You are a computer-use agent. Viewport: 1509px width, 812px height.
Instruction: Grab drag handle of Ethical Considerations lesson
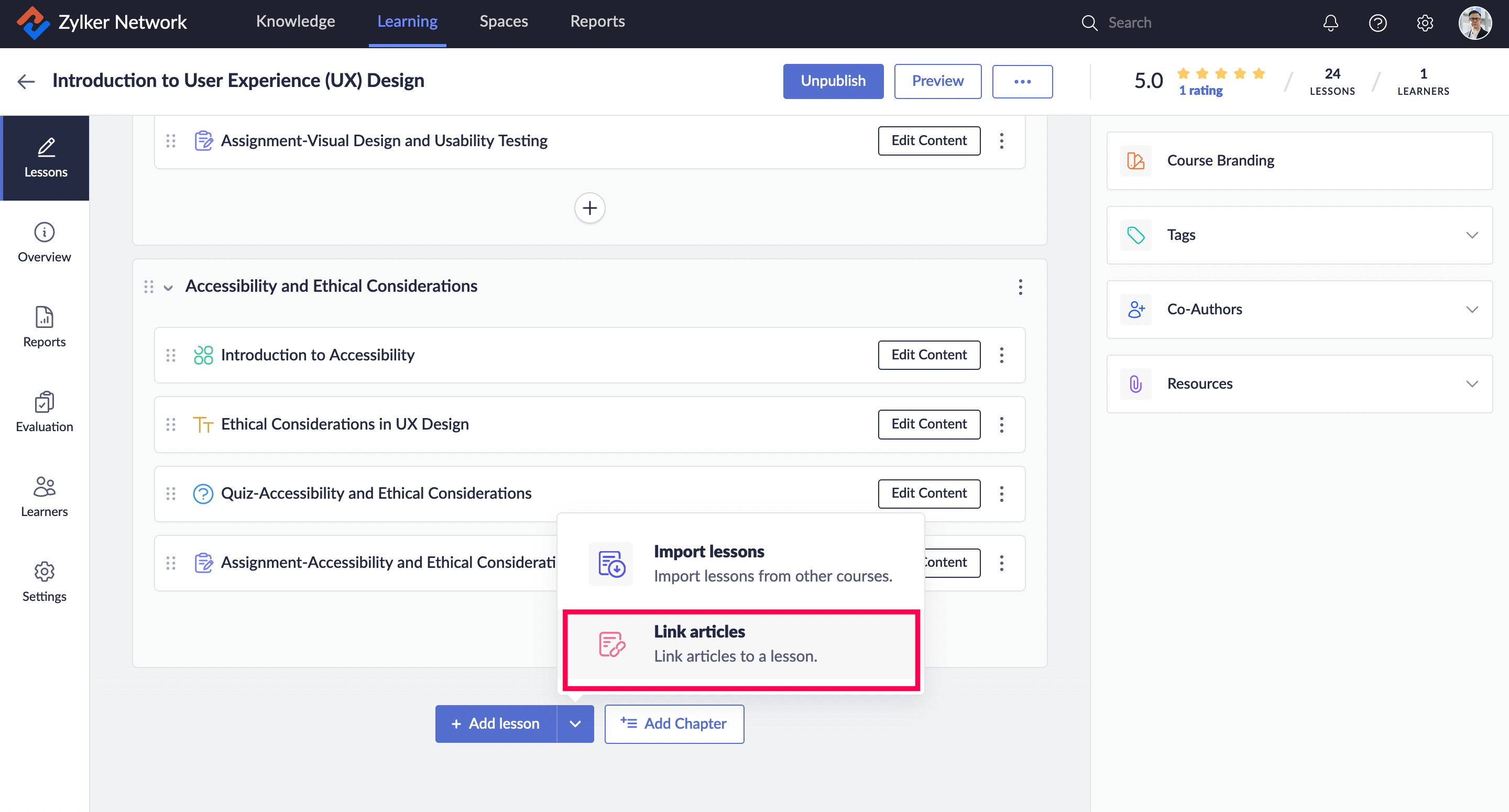[170, 424]
